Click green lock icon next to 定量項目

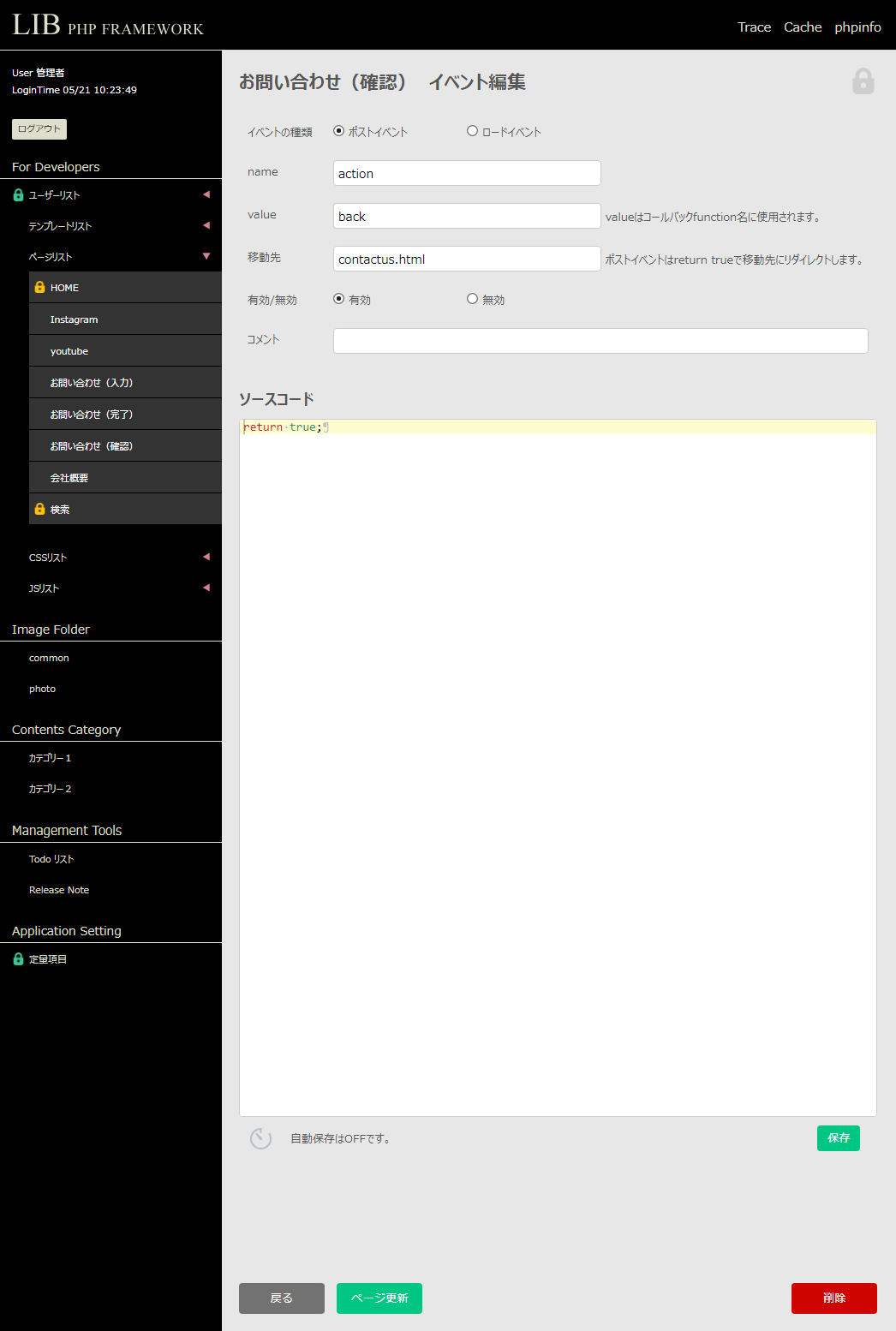[18, 959]
